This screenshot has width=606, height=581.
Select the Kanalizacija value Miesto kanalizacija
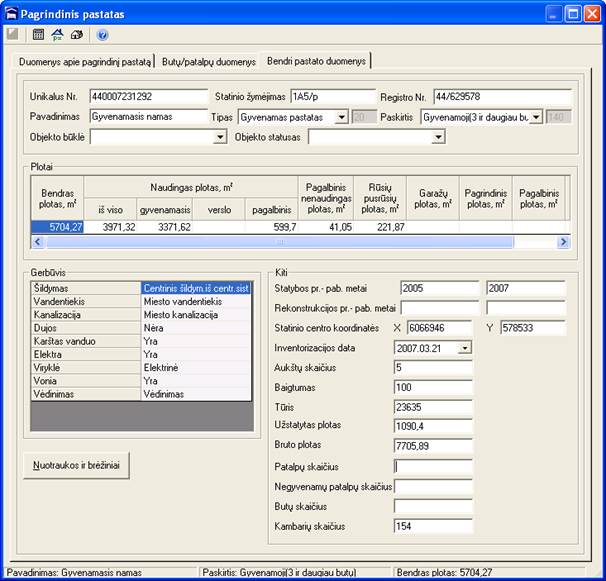tap(196, 315)
